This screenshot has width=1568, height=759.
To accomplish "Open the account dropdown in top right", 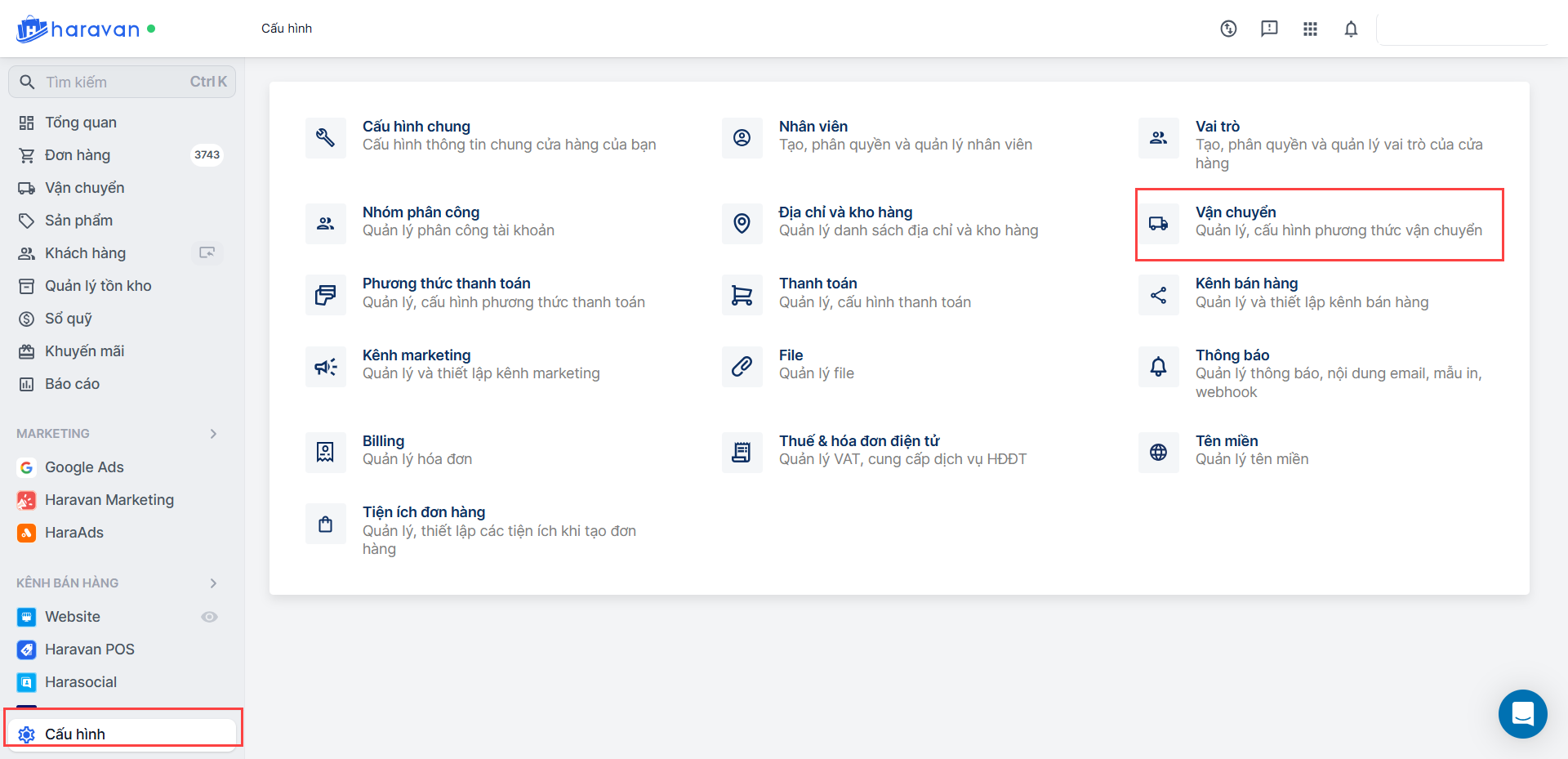I will click(x=1461, y=29).
